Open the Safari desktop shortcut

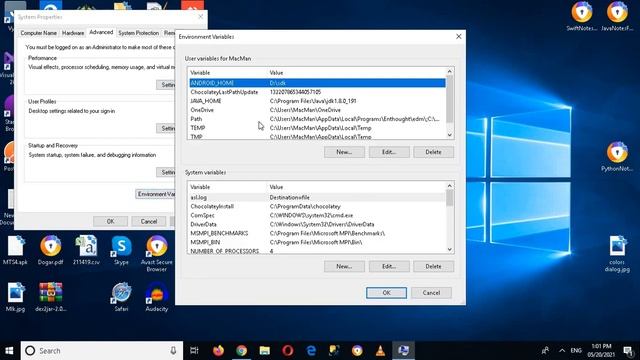(121, 297)
